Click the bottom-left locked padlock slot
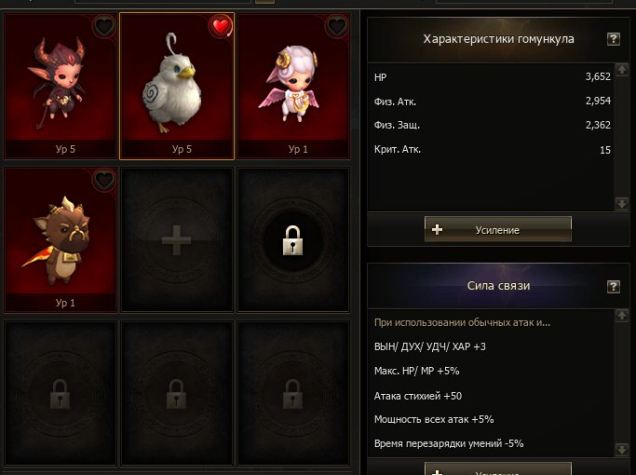The image size is (636, 475). 60,393
